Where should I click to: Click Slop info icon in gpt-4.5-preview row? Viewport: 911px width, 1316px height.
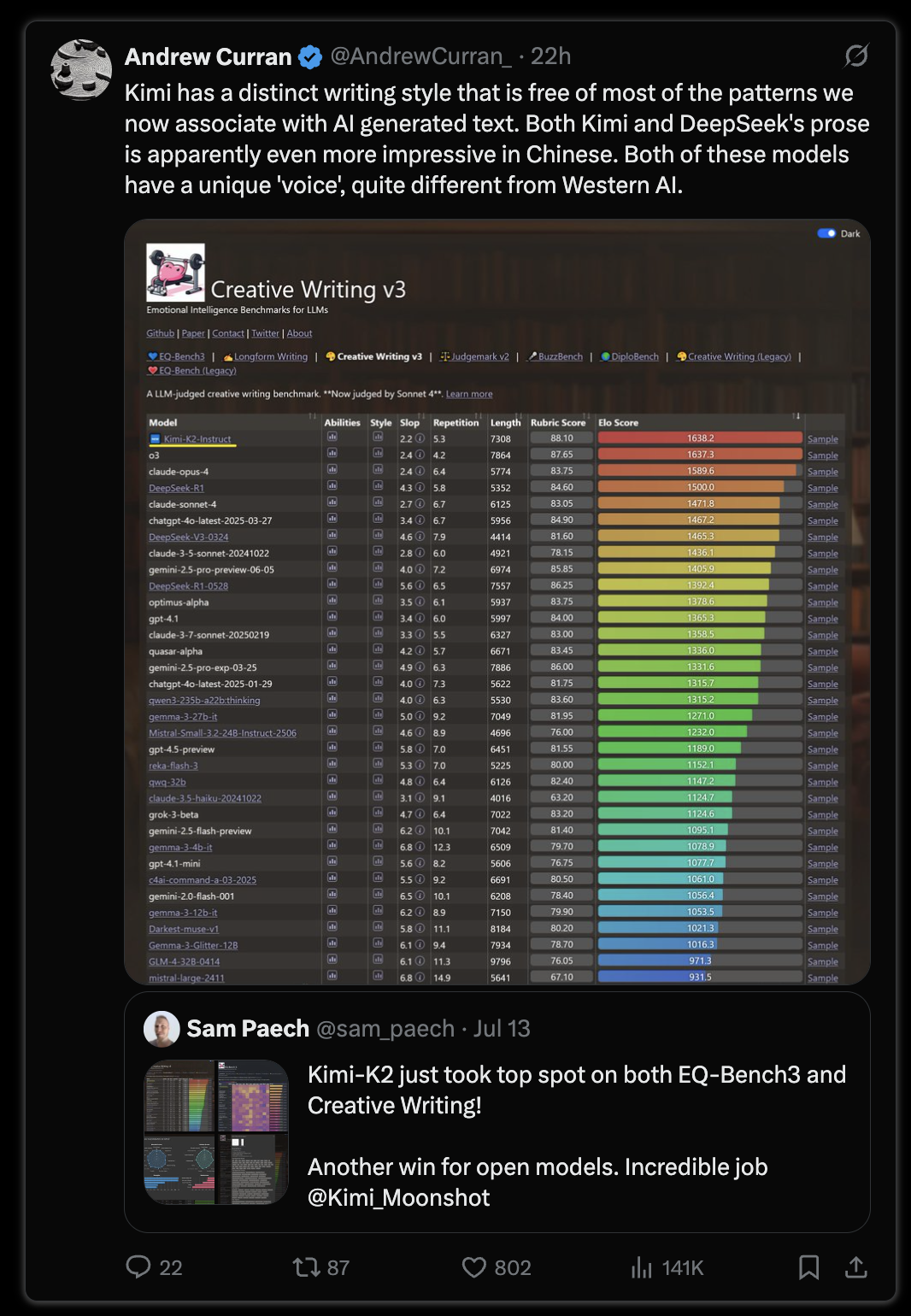pyautogui.click(x=420, y=749)
